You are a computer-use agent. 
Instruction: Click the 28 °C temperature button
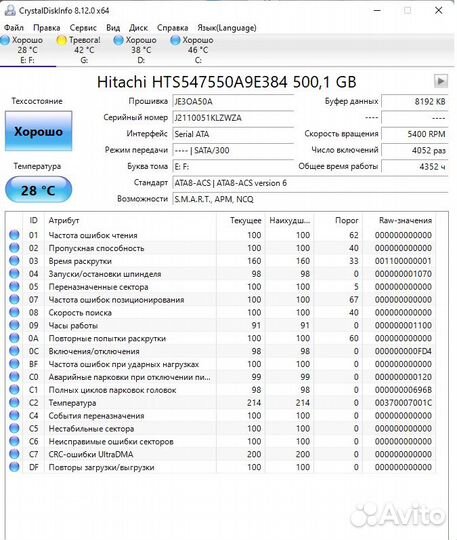[39, 190]
